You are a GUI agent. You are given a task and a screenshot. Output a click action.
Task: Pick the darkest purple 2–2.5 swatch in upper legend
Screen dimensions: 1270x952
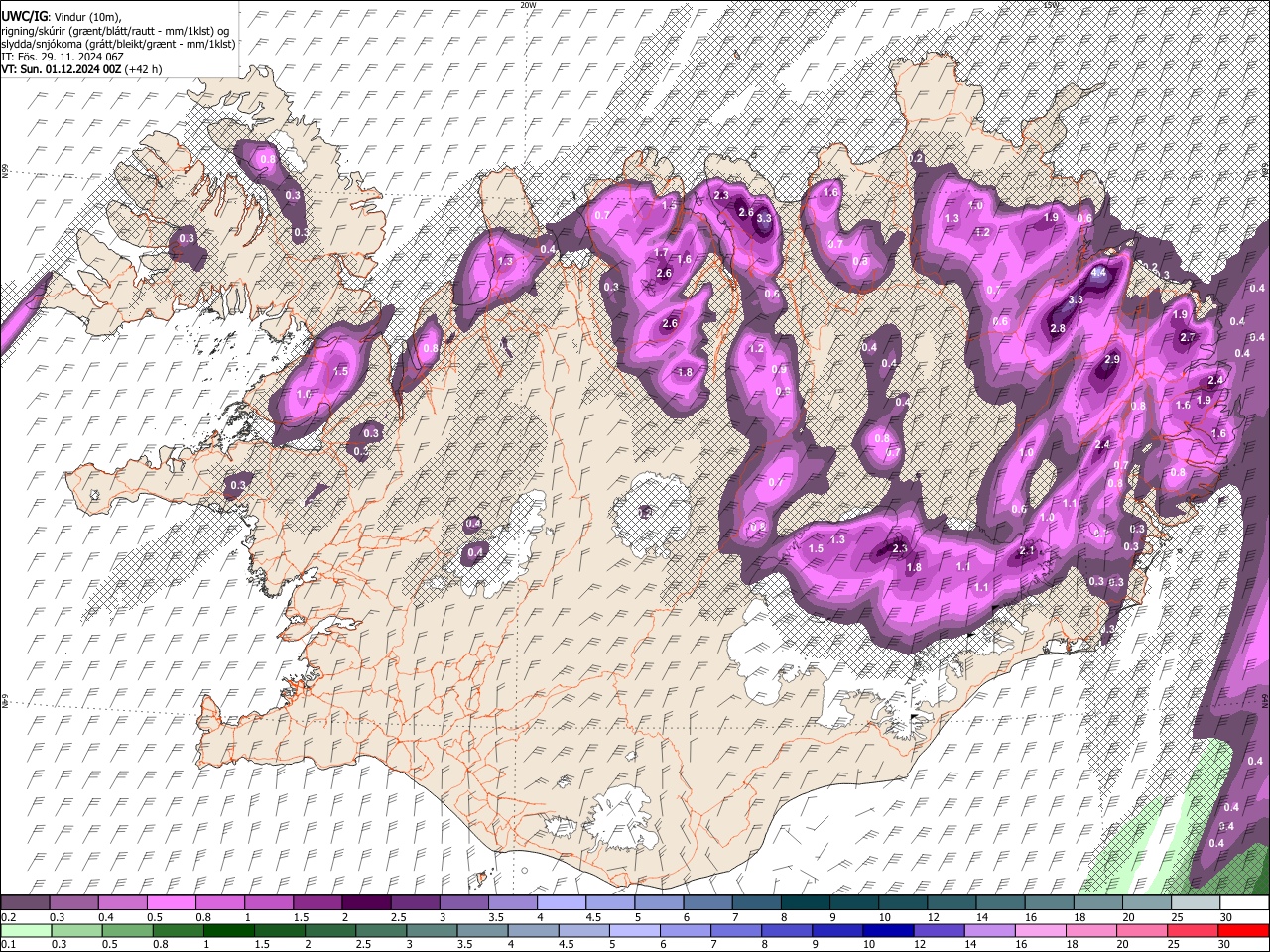pyautogui.click(x=366, y=903)
